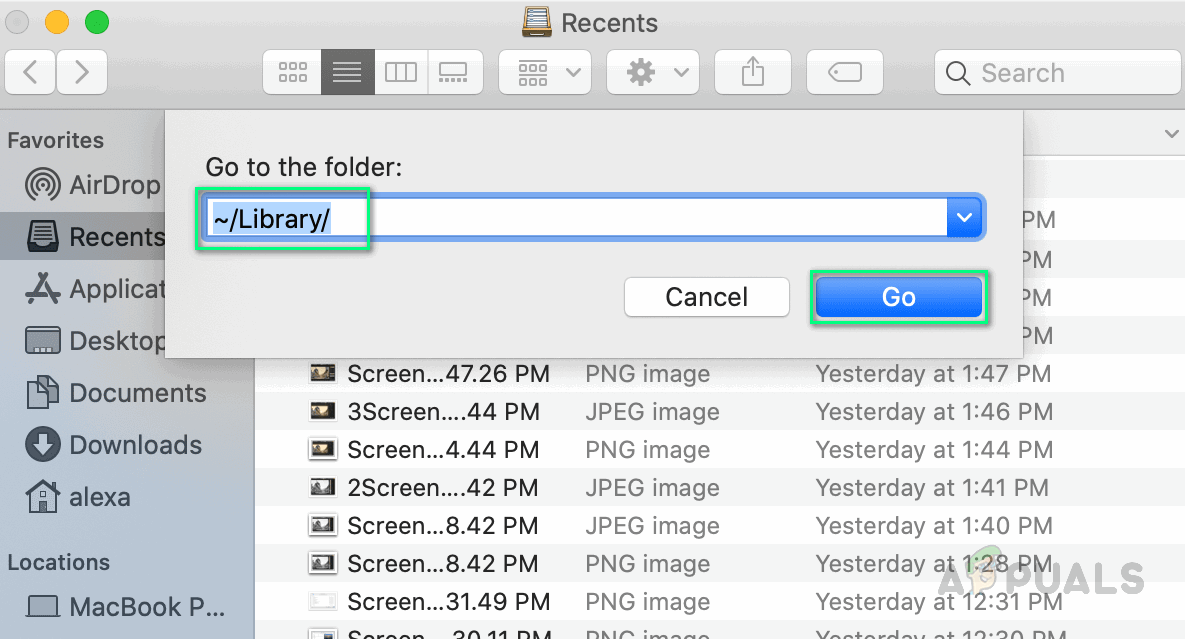Click the ~/Library/ folder path field

click(575, 218)
